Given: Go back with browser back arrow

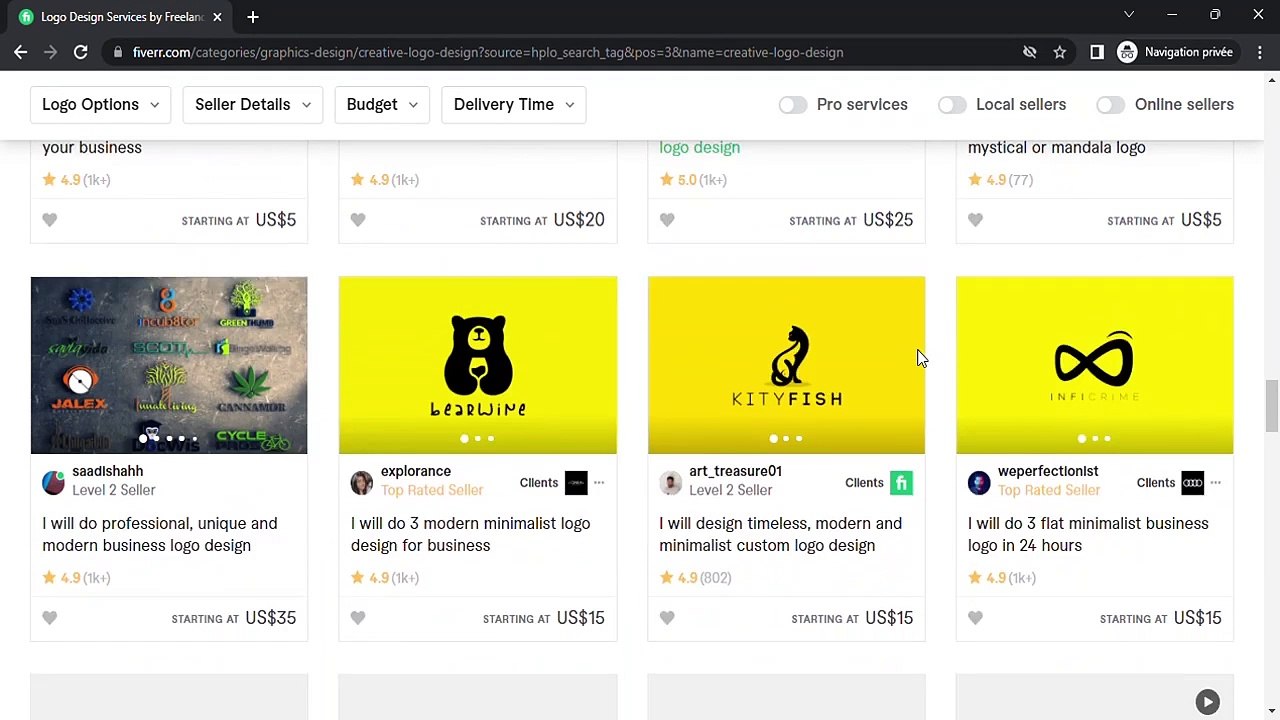Looking at the screenshot, I should 21,52.
